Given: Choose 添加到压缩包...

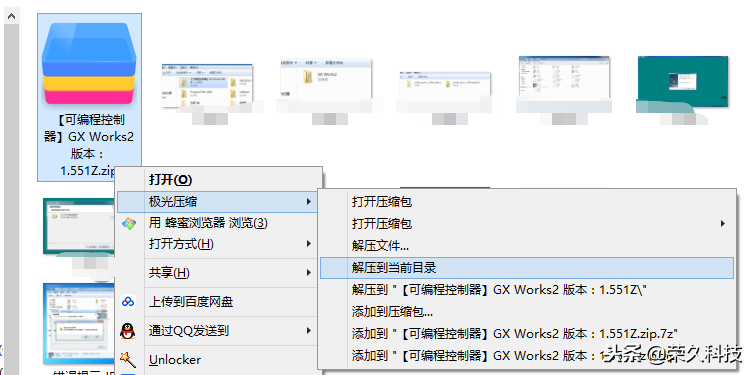Looking at the screenshot, I should [x=527, y=312].
